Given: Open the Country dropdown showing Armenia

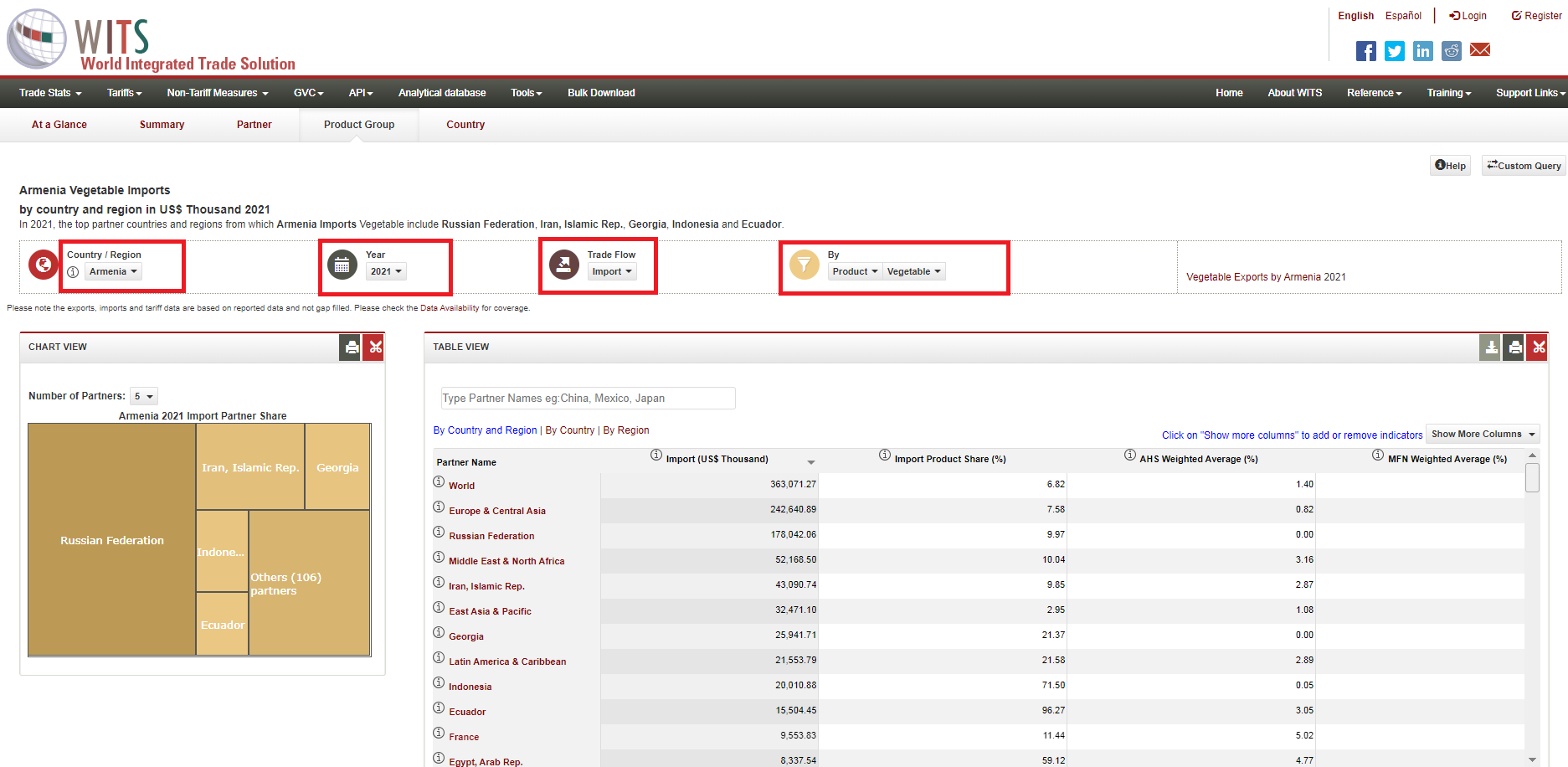Looking at the screenshot, I should (113, 271).
